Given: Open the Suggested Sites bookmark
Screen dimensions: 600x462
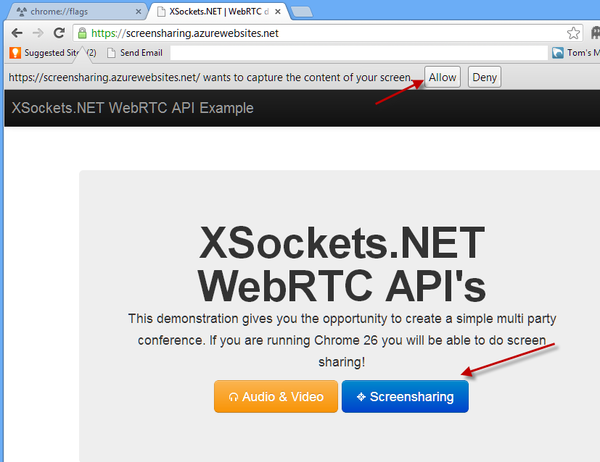Looking at the screenshot, I should tap(56, 53).
